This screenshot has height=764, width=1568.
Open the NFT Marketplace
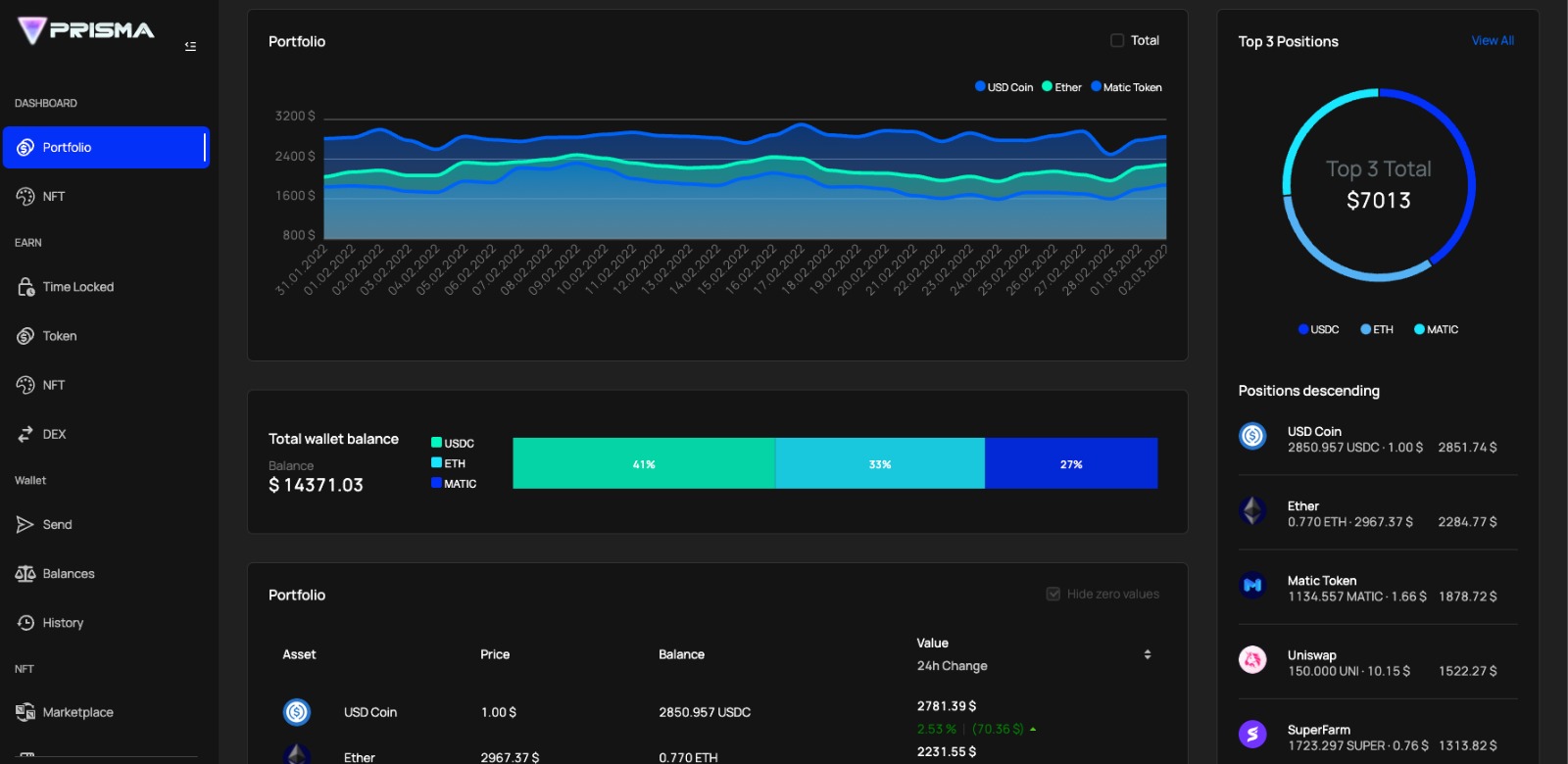point(77,712)
